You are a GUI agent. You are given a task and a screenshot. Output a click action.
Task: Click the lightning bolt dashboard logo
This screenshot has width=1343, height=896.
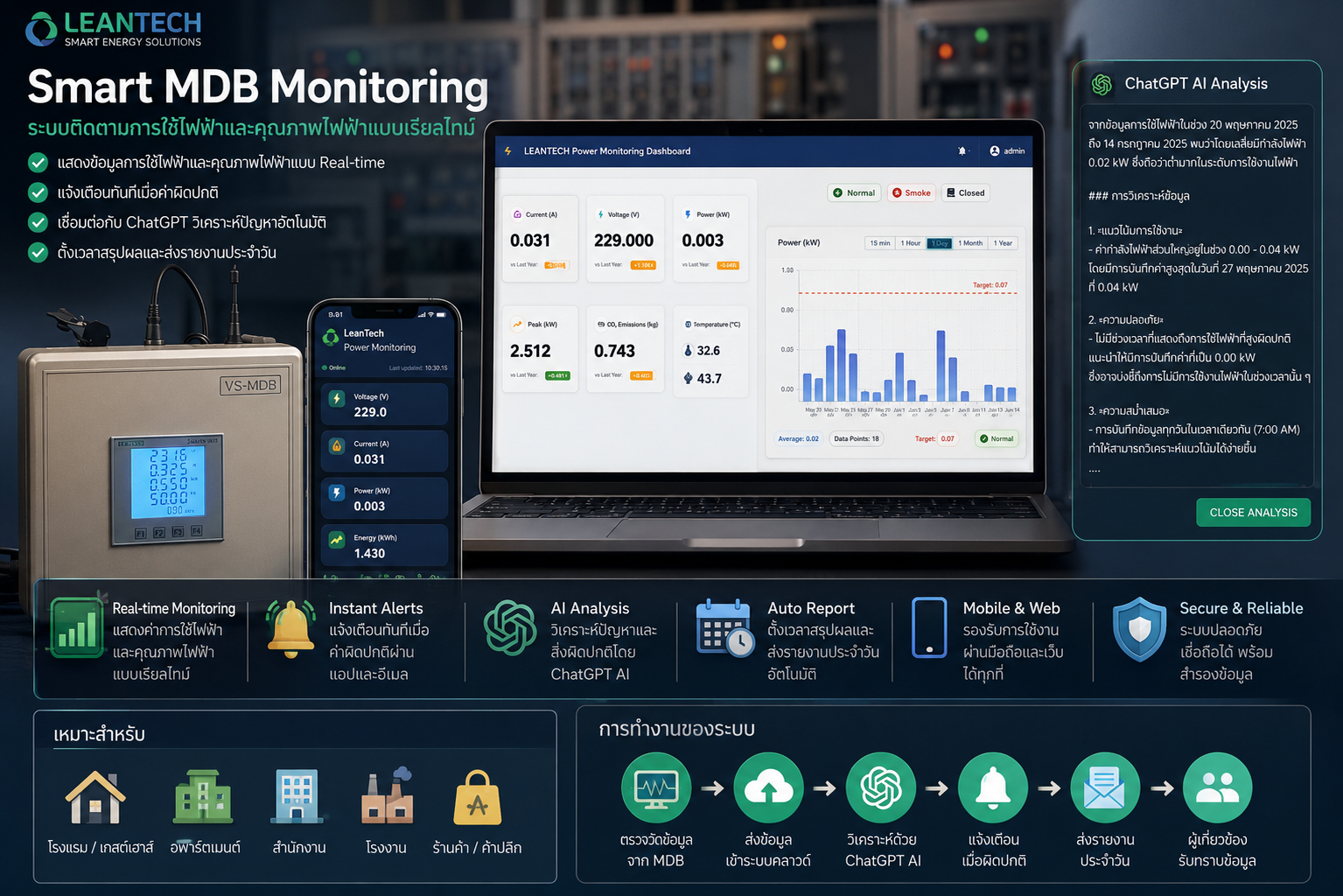click(508, 150)
